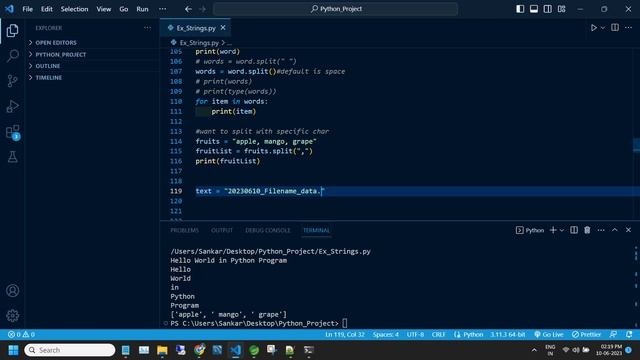
Task: Close the Ex_Strings.py tab
Action: coord(223,28)
